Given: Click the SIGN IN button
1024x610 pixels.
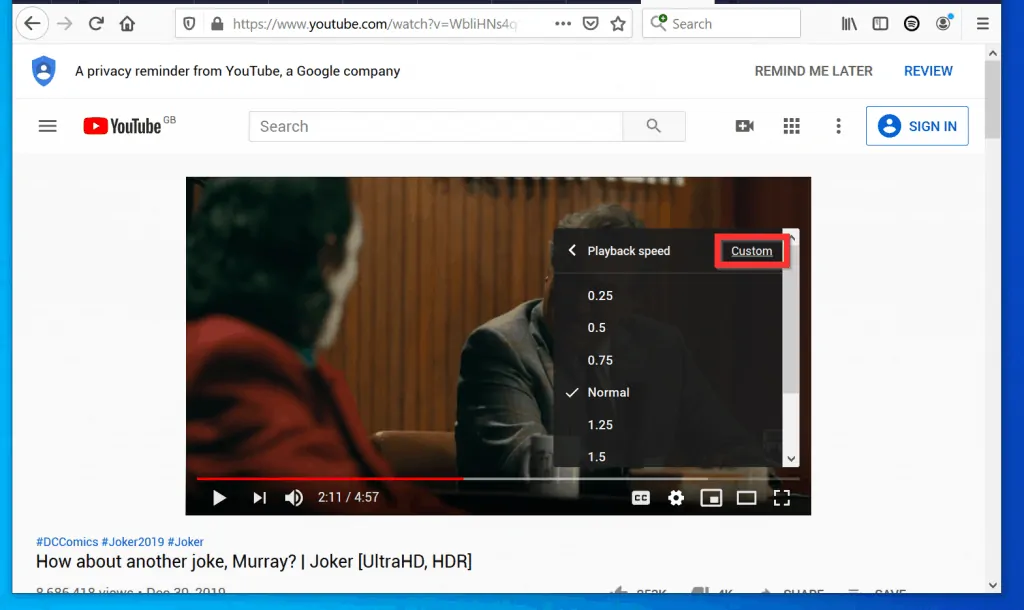Looking at the screenshot, I should [x=917, y=126].
